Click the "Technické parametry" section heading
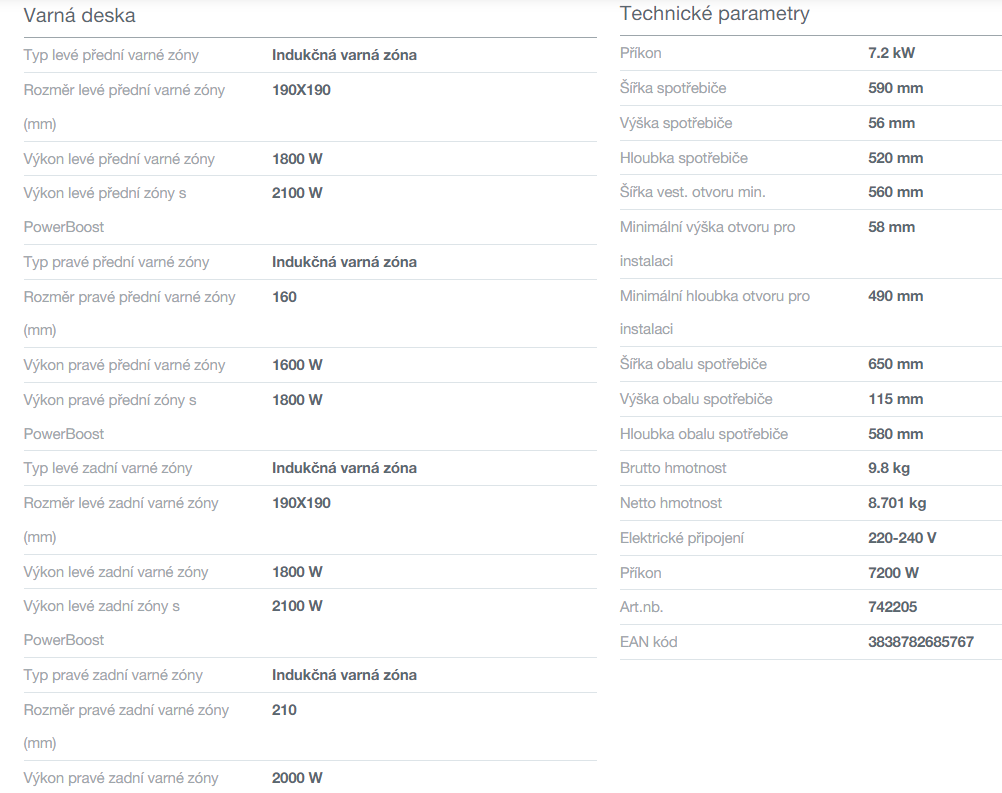1002x793 pixels. coord(714,14)
